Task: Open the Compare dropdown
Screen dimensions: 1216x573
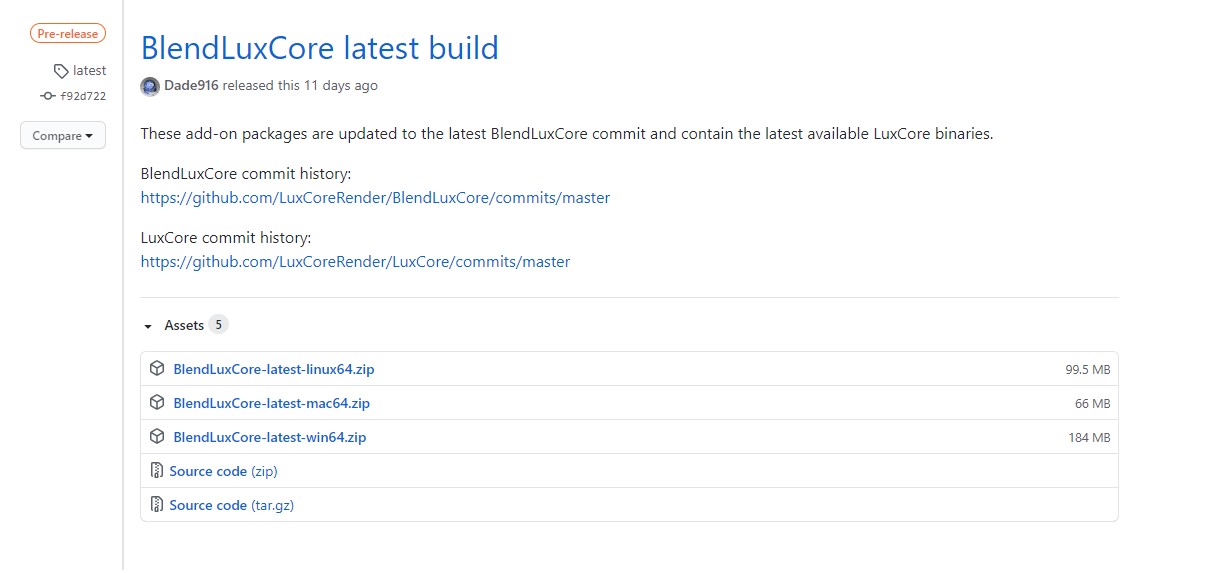Action: coord(62,136)
